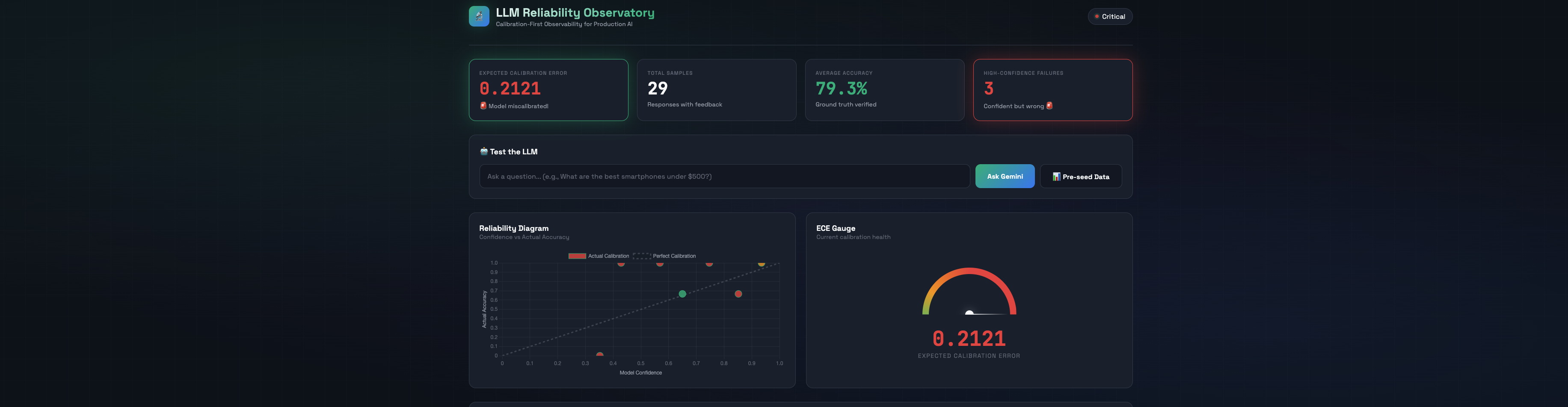This screenshot has height=407, width=1568.
Task: Click the "Ground truth verified" caption
Action: (x=846, y=105)
